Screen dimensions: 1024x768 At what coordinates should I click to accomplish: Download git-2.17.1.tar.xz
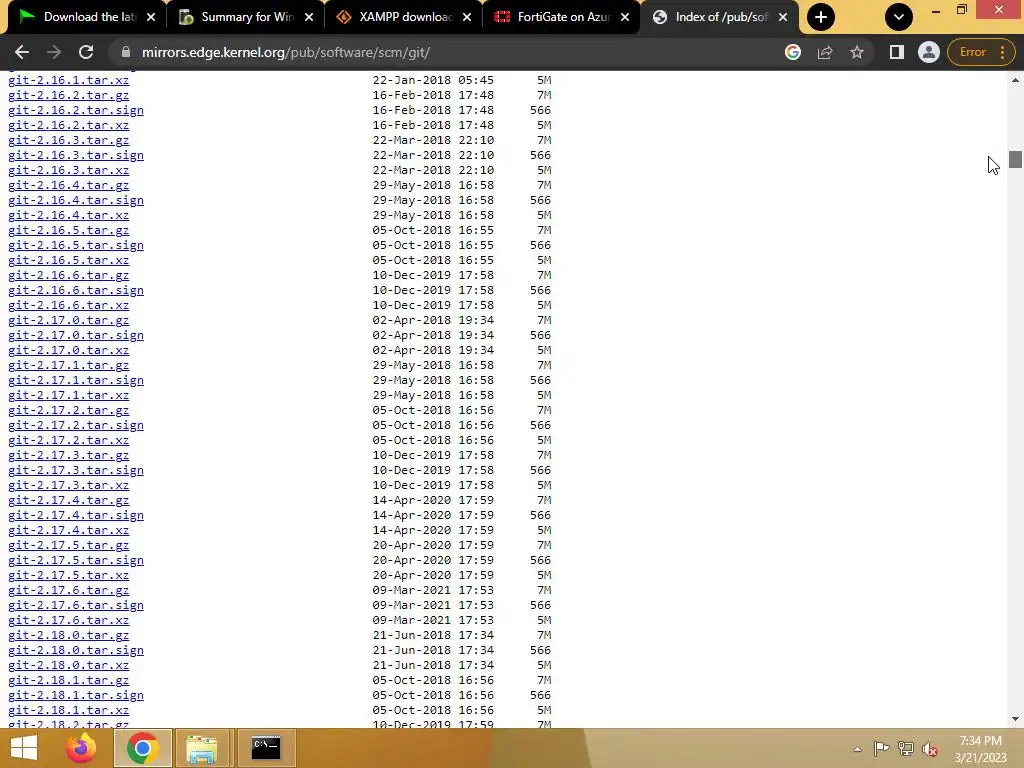point(69,395)
